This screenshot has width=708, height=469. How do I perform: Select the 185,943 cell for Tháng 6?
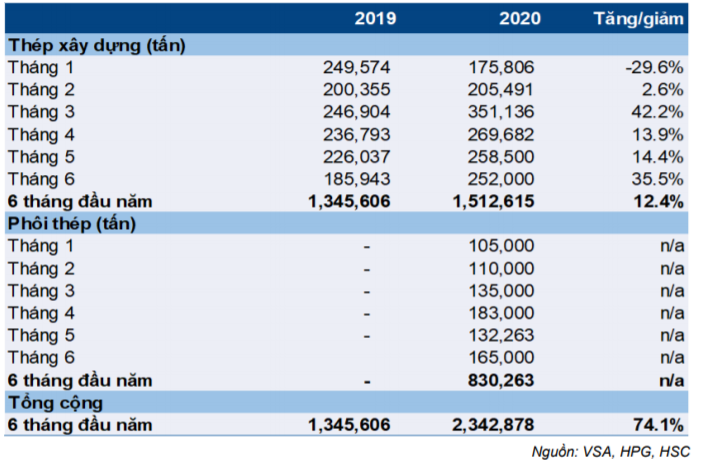tap(356, 179)
